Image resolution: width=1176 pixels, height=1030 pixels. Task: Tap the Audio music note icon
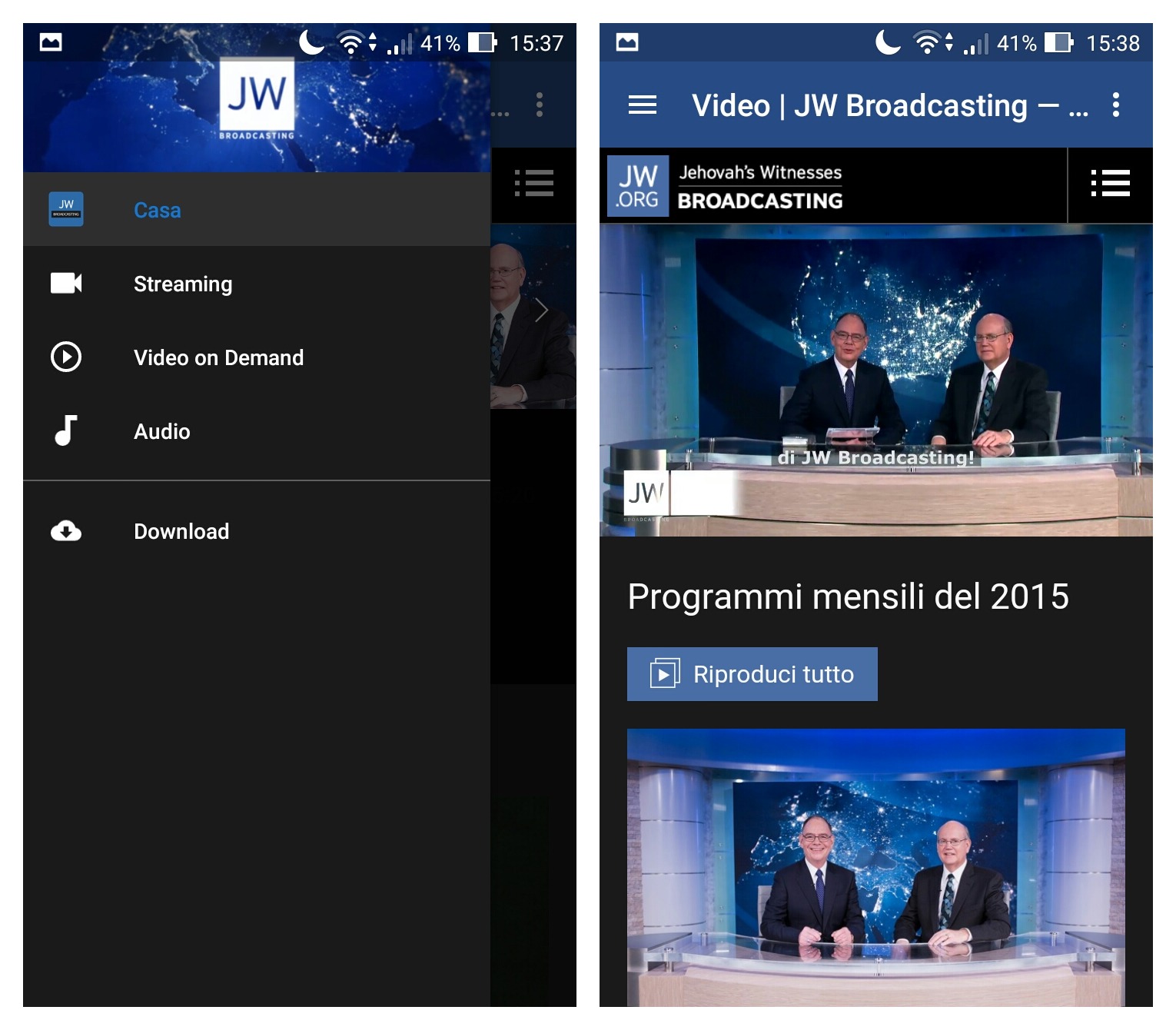66,431
